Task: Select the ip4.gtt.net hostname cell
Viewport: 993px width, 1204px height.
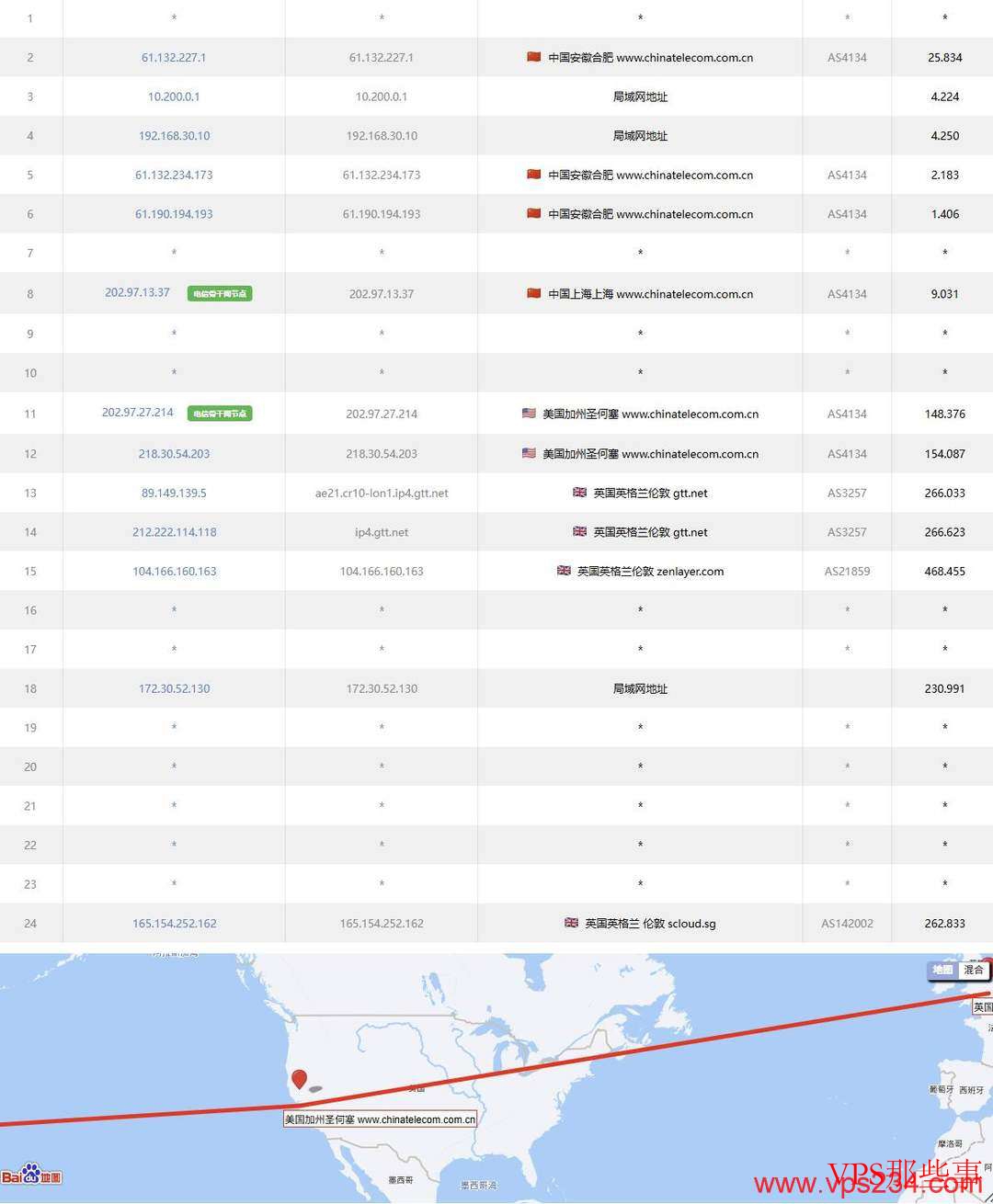Action: [x=382, y=532]
